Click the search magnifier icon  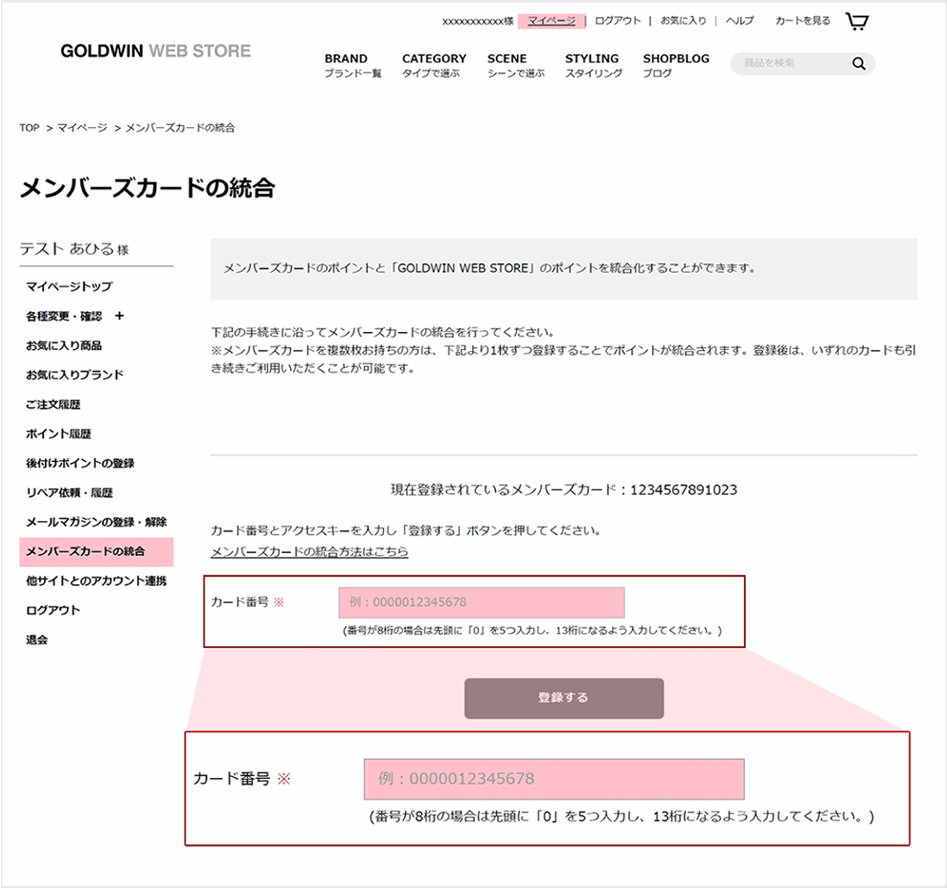858,64
